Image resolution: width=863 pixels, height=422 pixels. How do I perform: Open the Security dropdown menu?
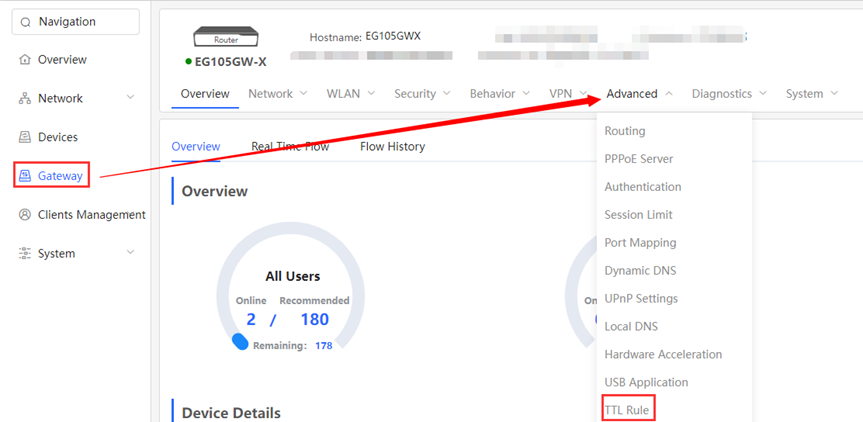click(422, 94)
